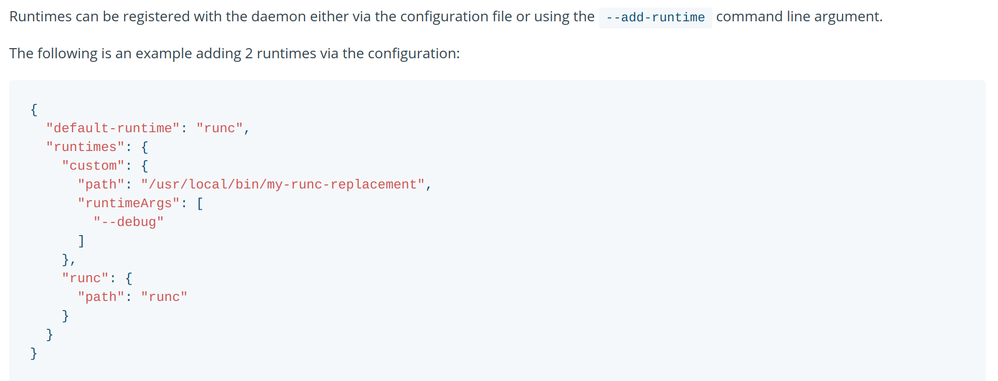
Task: Click the "runc" object key
Action: 85,278
